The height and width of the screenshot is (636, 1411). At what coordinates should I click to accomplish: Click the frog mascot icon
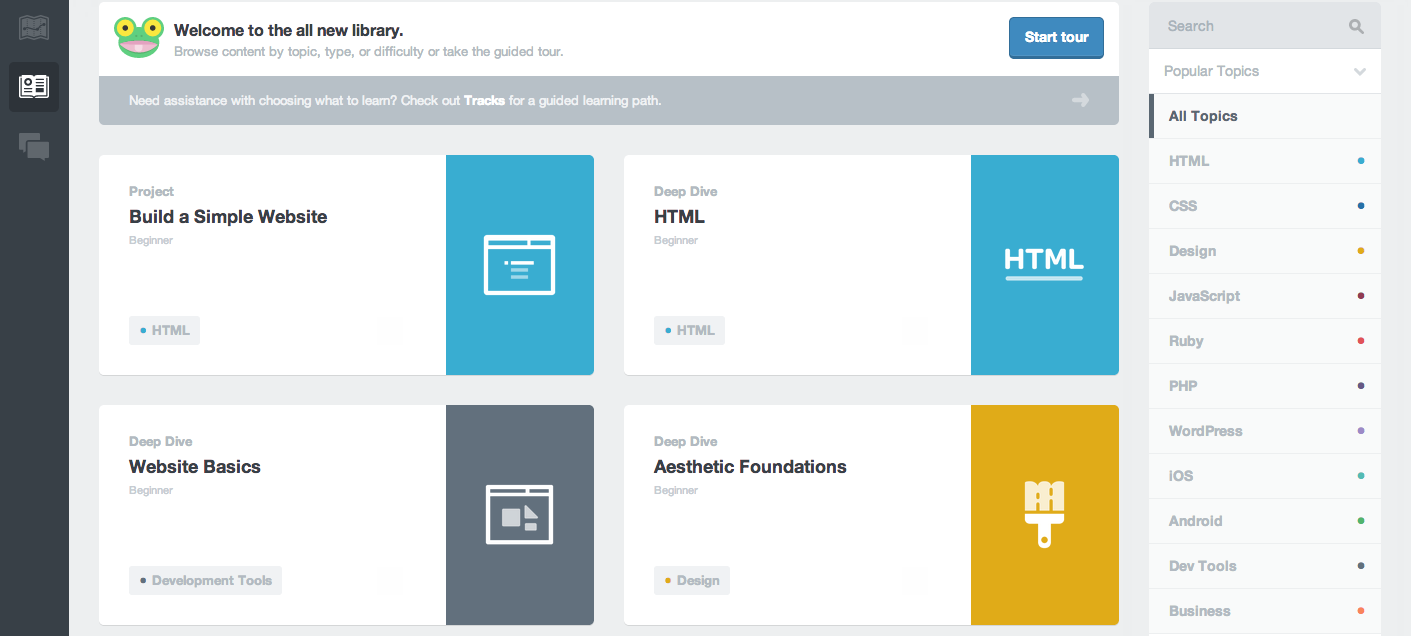pyautogui.click(x=138, y=37)
